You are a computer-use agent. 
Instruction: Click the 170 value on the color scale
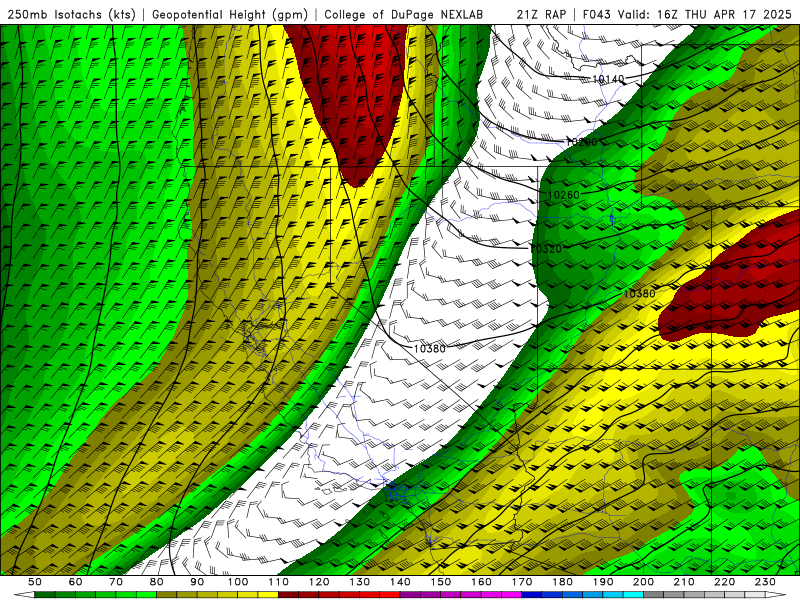522,582
